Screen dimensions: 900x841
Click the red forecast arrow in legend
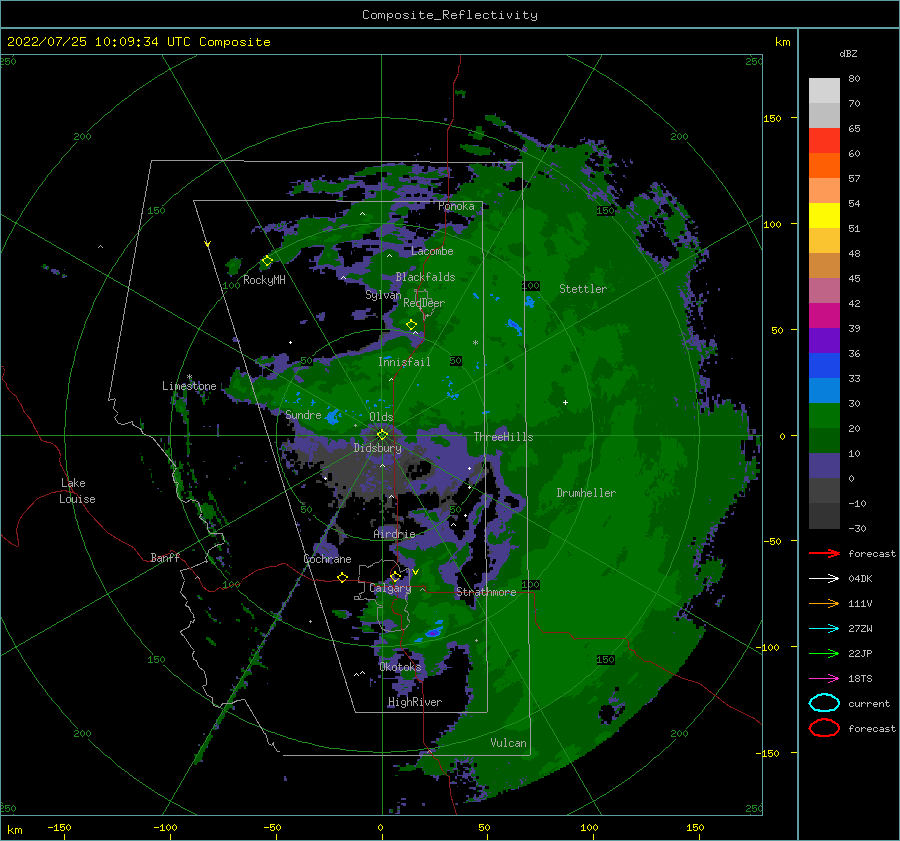click(824, 553)
